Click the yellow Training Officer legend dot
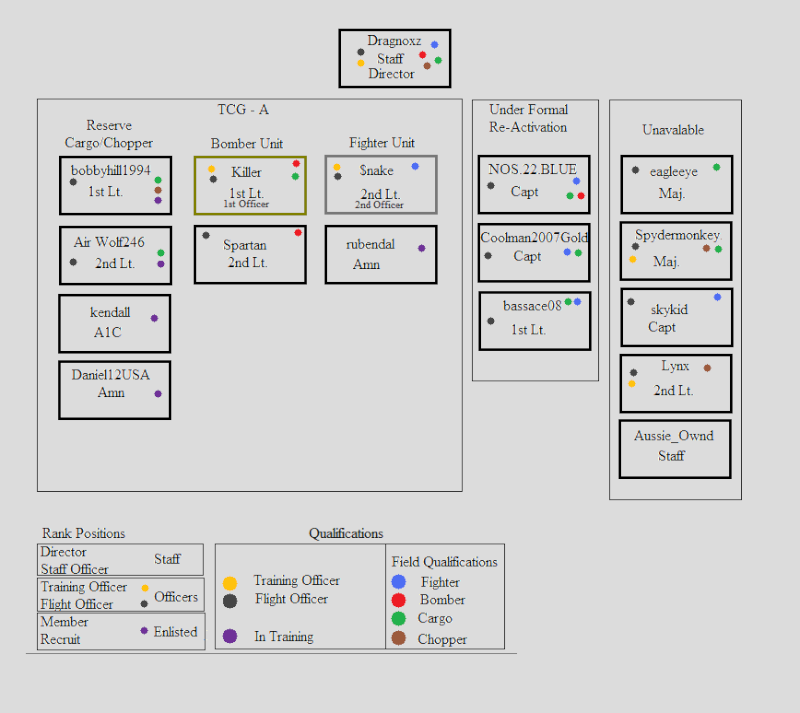Image resolution: width=800 pixels, height=713 pixels. click(x=230, y=583)
